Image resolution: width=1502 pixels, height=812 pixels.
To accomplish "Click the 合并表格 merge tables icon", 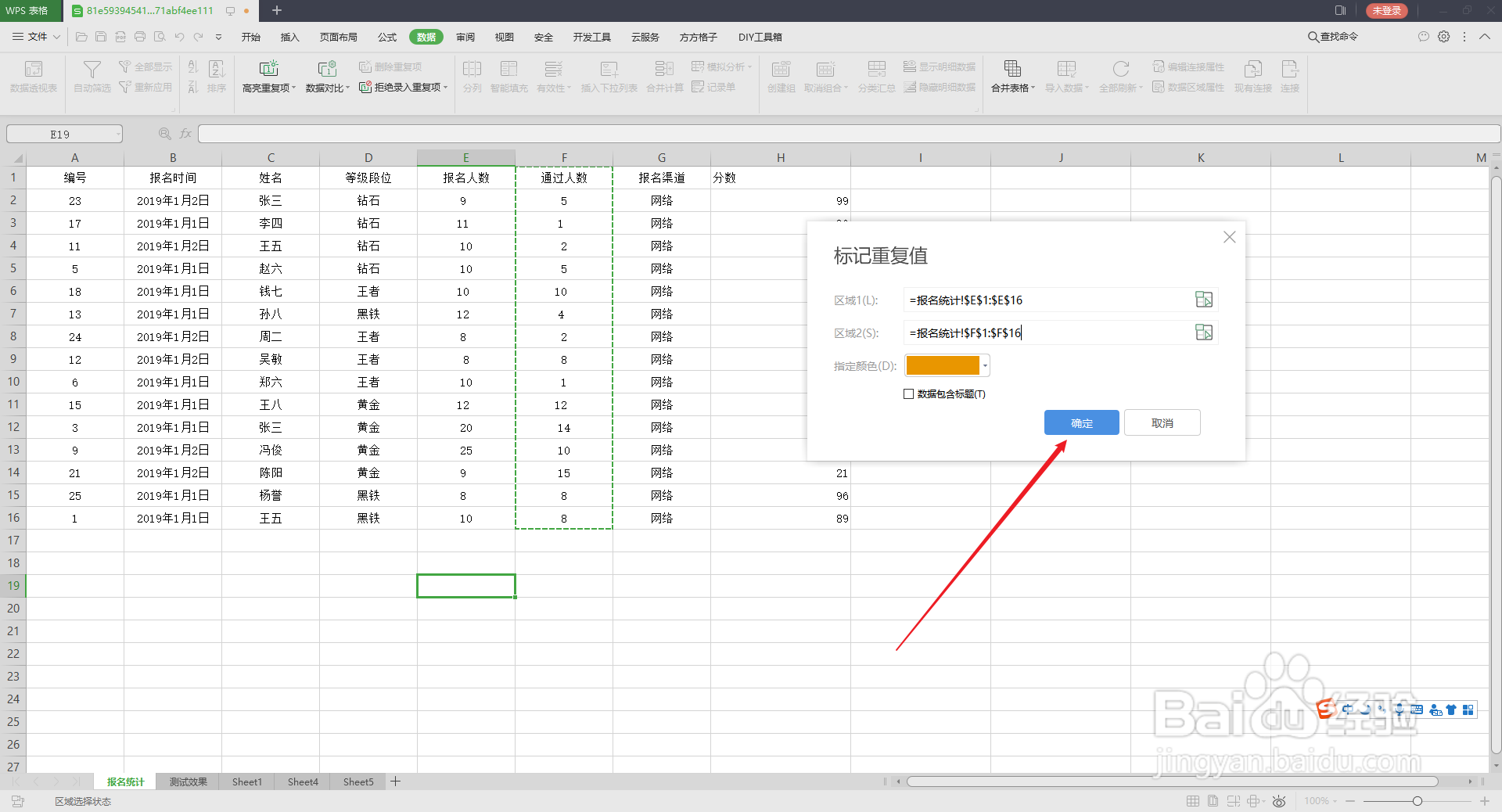I will (x=1012, y=69).
